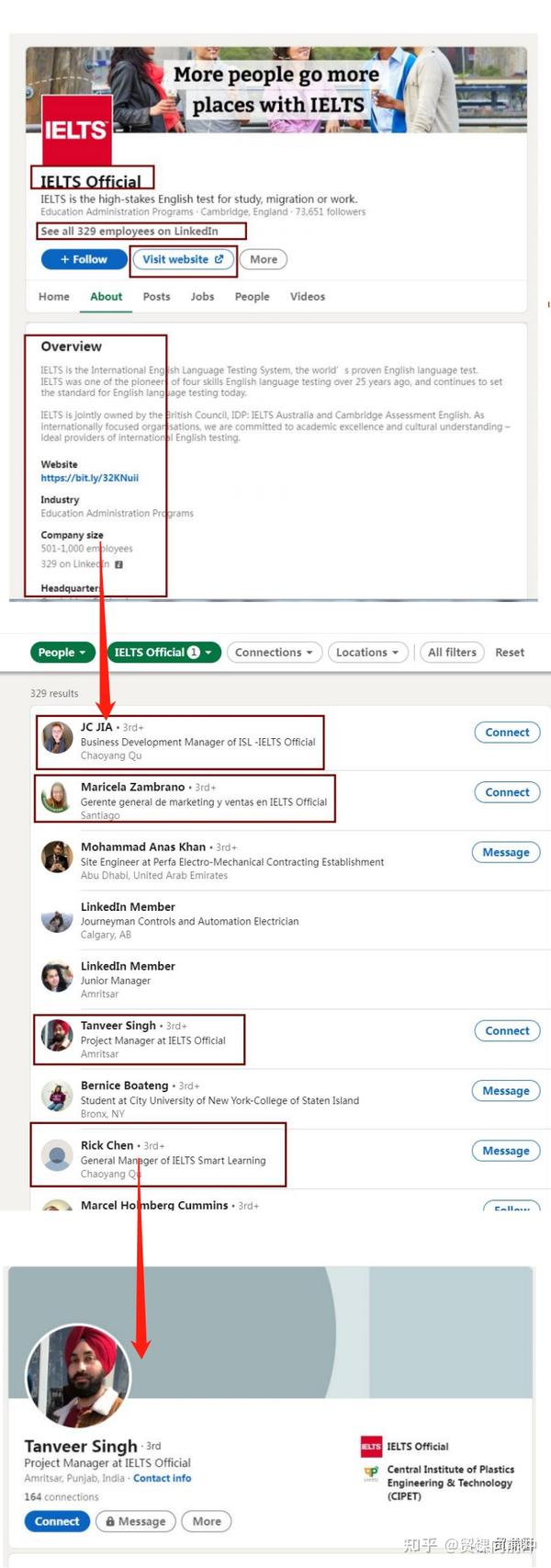
Task: Click Maricela Zambrano's profile photo
Action: [57, 798]
